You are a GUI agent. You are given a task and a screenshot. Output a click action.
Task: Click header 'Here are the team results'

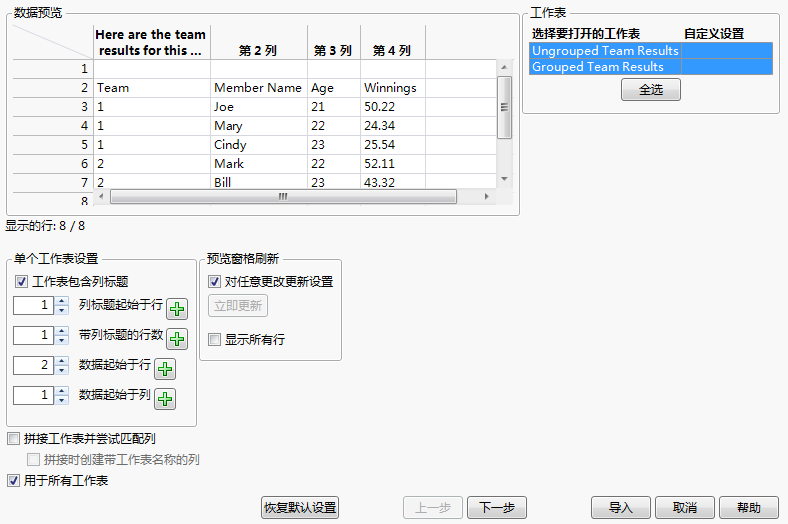pyautogui.click(x=151, y=42)
